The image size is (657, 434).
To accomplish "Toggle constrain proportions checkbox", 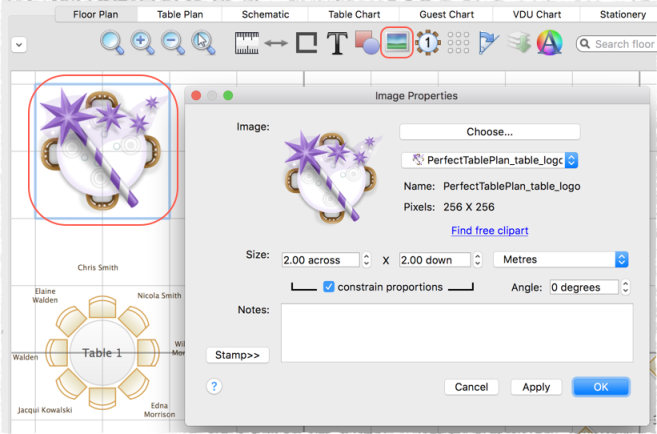I will coord(329,287).
